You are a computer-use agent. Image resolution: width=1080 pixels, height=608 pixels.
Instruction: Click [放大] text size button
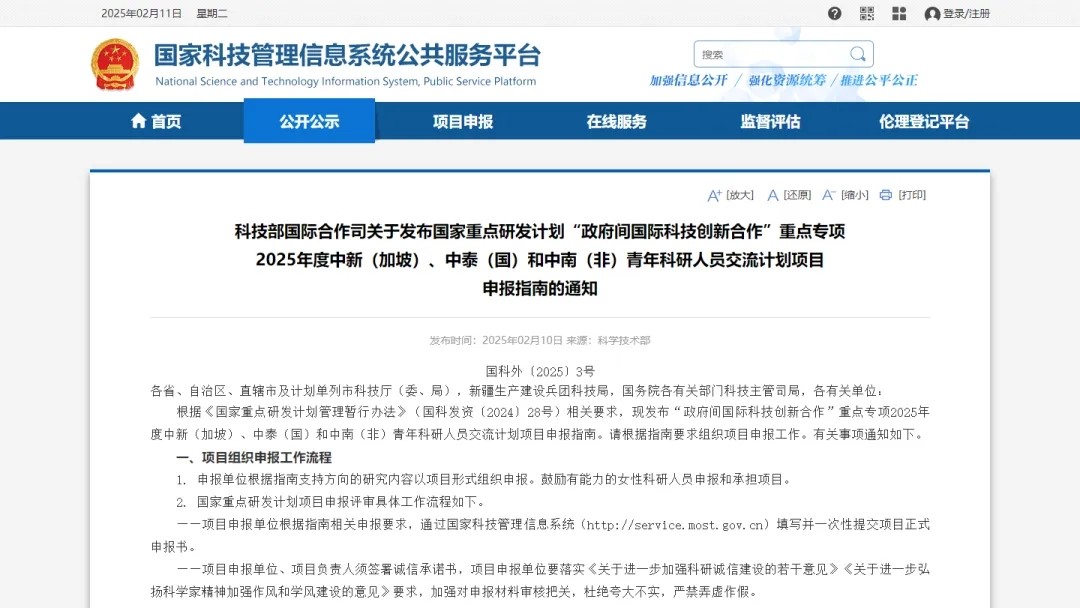pyautogui.click(x=740, y=196)
